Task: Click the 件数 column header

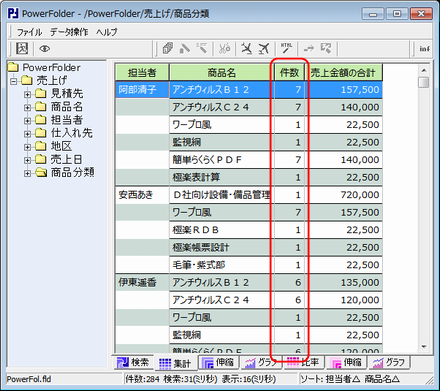Action: click(289, 72)
